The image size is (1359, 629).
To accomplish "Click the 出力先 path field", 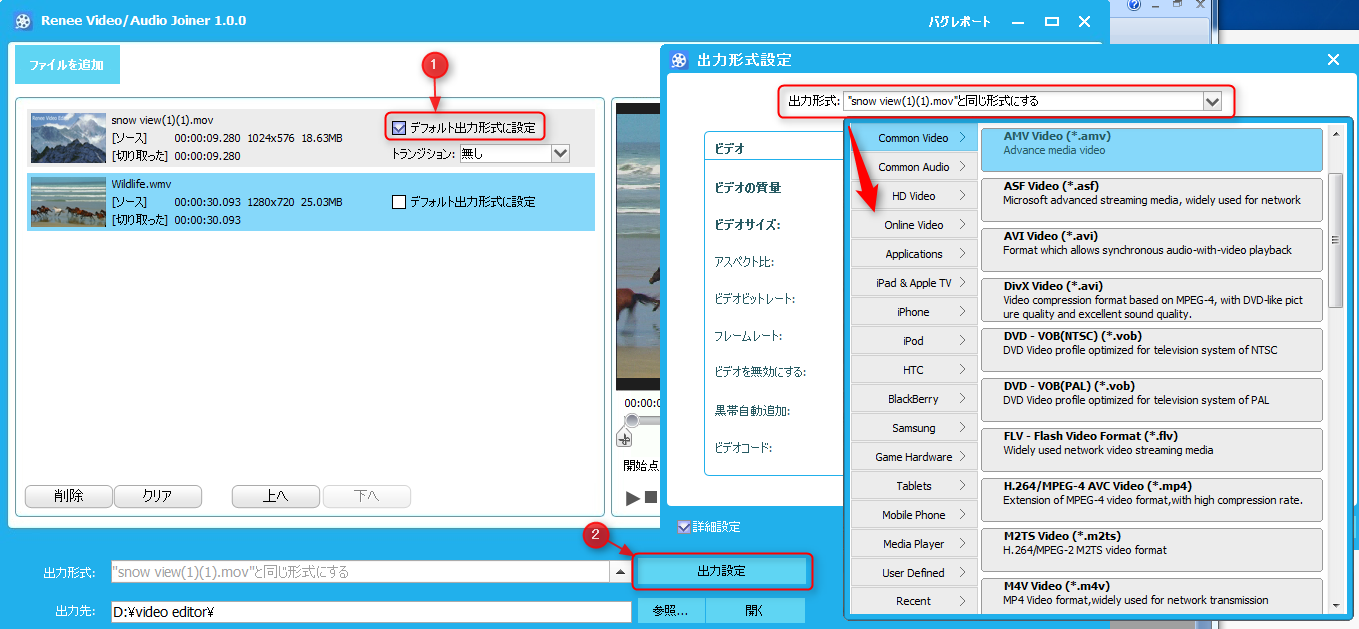I will (371, 611).
